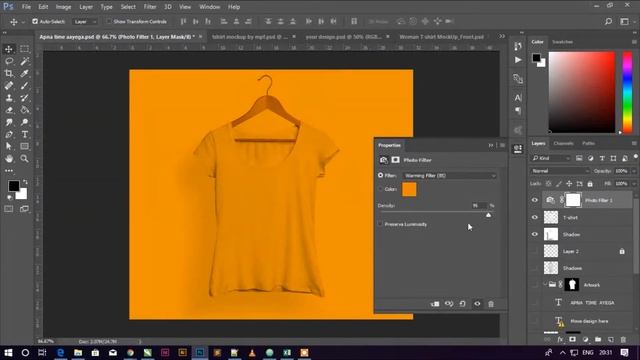The image size is (640, 360).
Task: Select the Rectangle shape tool
Action: [x=24, y=146]
